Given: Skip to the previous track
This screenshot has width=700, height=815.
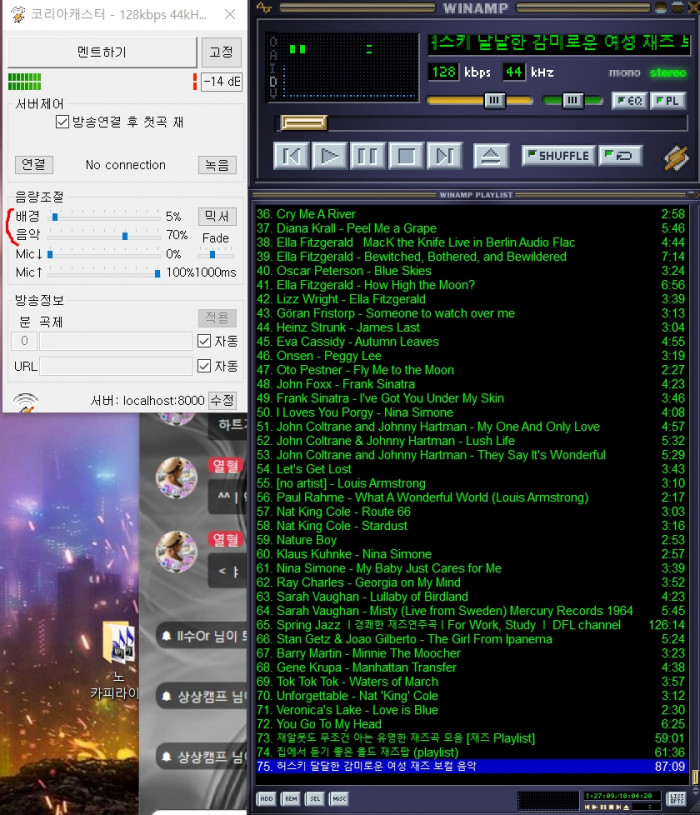Looking at the screenshot, I should click(291, 155).
